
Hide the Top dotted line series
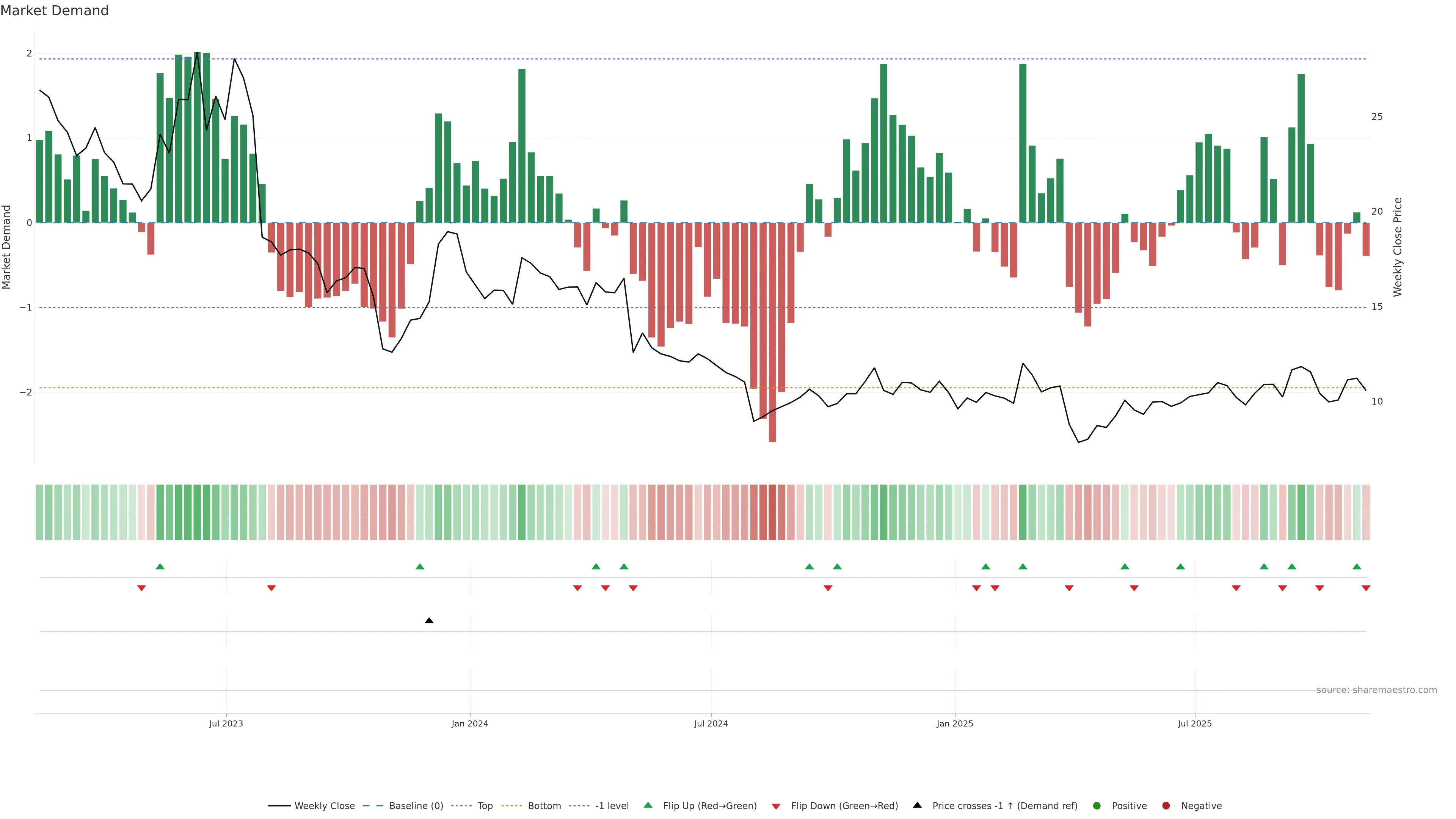(485, 806)
